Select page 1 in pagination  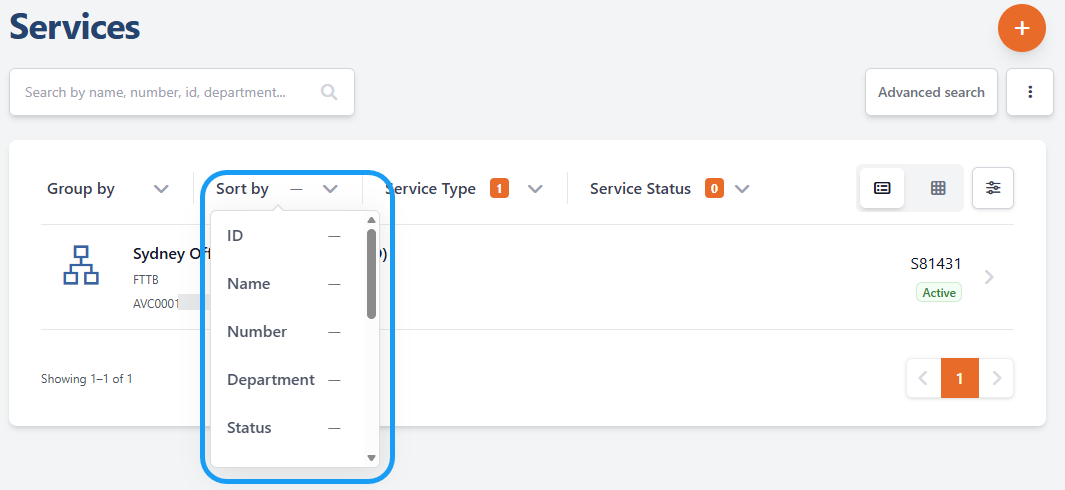click(960, 378)
